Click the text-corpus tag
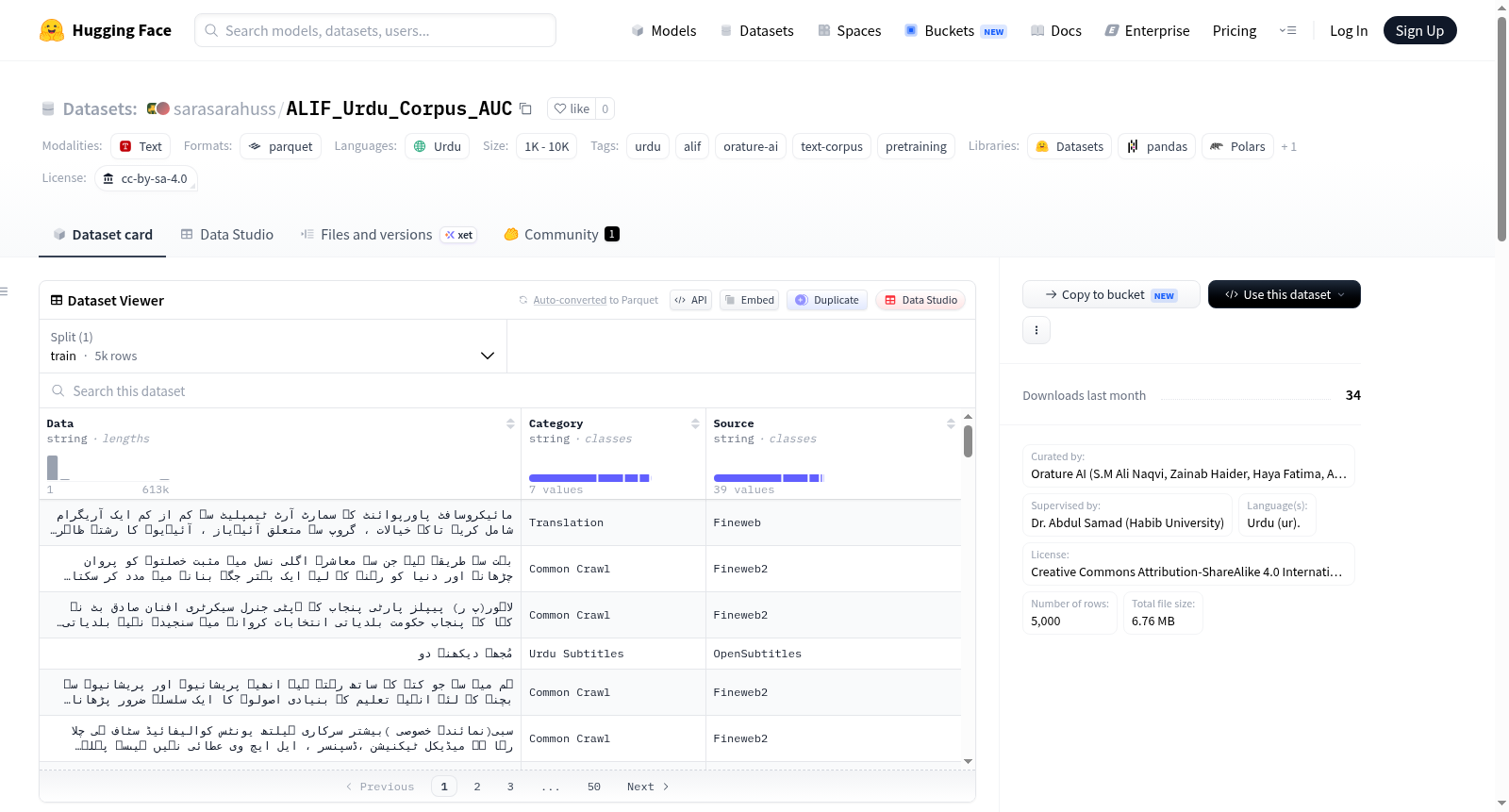Screen dimensions: 1509x812 (x=832, y=146)
